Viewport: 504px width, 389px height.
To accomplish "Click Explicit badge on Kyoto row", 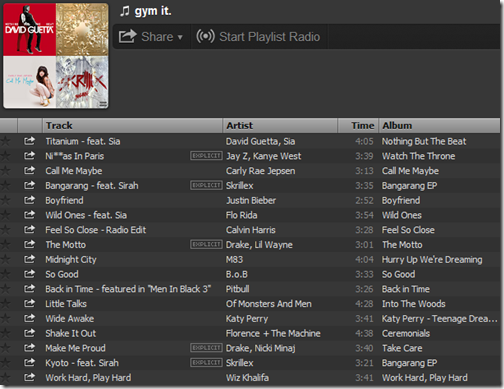I will [206, 362].
